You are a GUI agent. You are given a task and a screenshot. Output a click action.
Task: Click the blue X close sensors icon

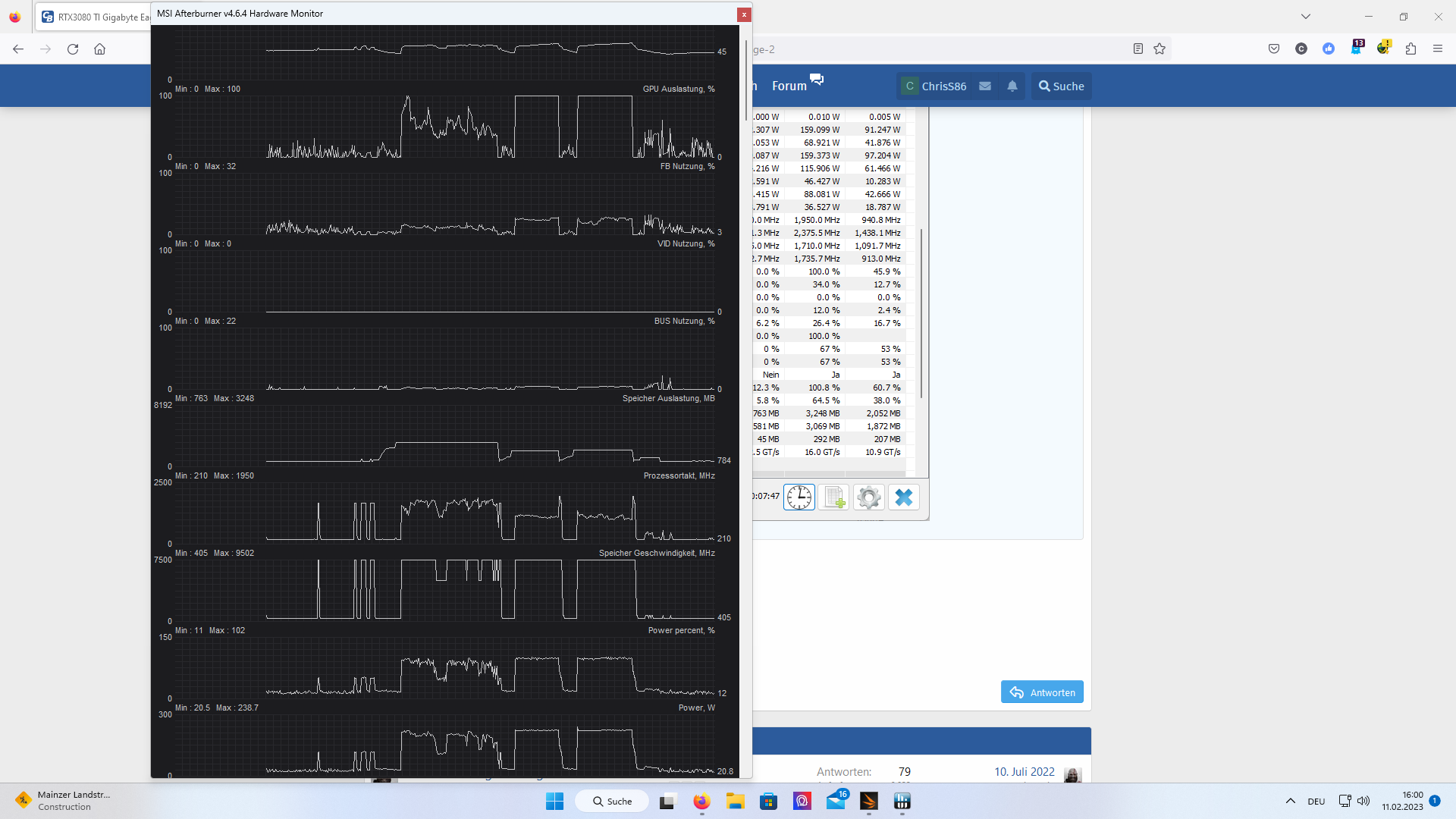point(903,497)
